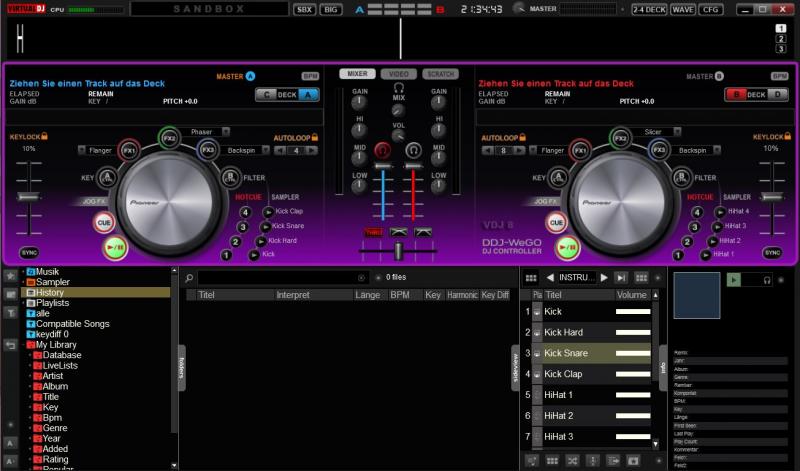Toggle left deck JOG FX
This screenshot has height=471, width=800.
tap(93, 202)
